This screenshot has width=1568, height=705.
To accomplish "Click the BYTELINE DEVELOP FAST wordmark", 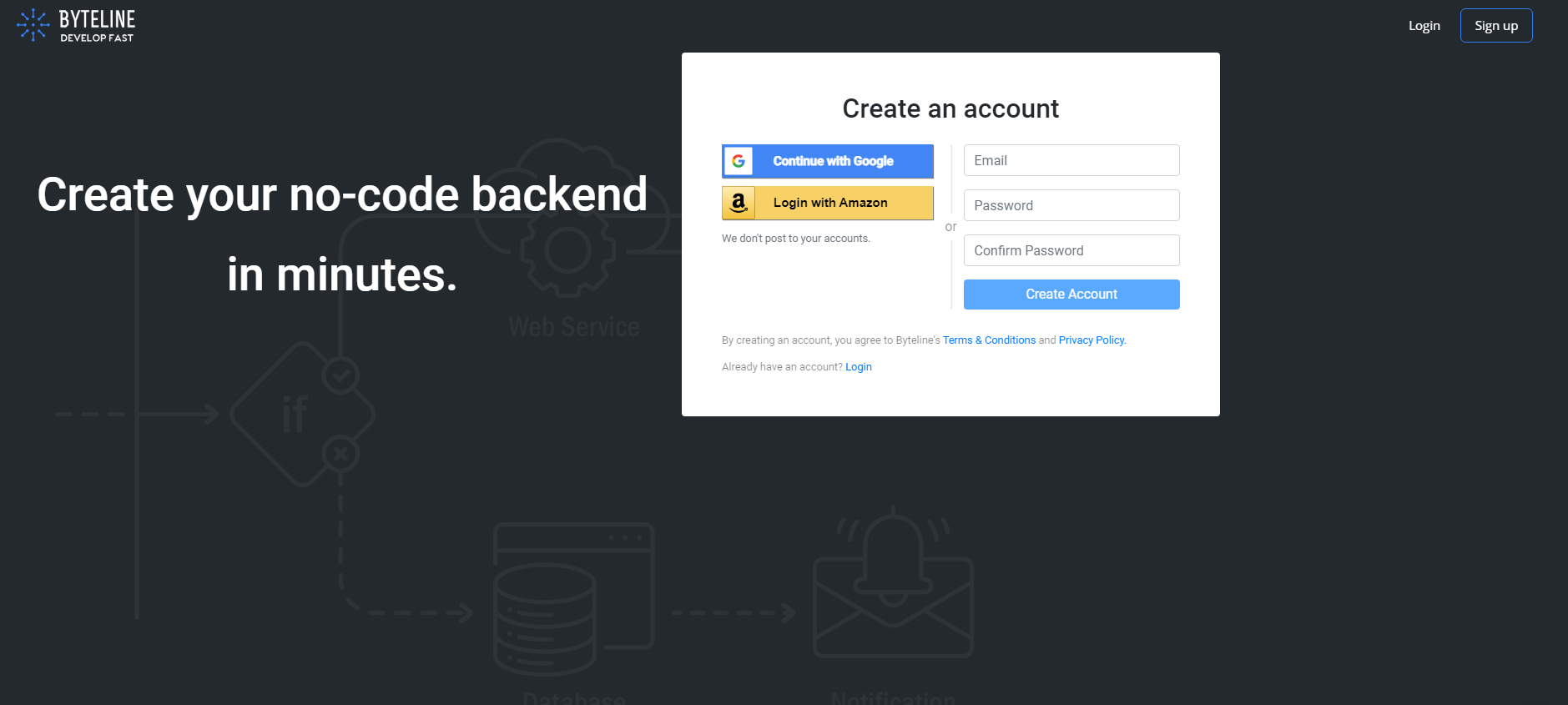I will 97,26.
